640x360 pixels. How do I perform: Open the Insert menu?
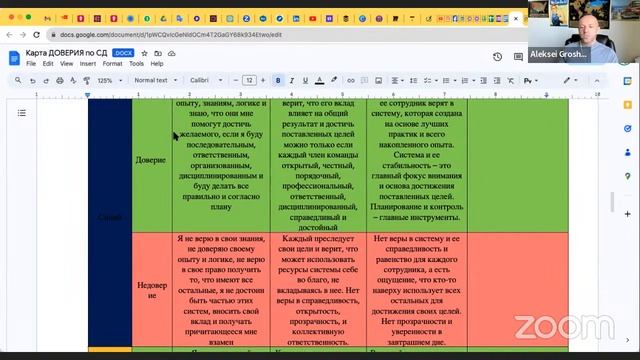(88, 64)
